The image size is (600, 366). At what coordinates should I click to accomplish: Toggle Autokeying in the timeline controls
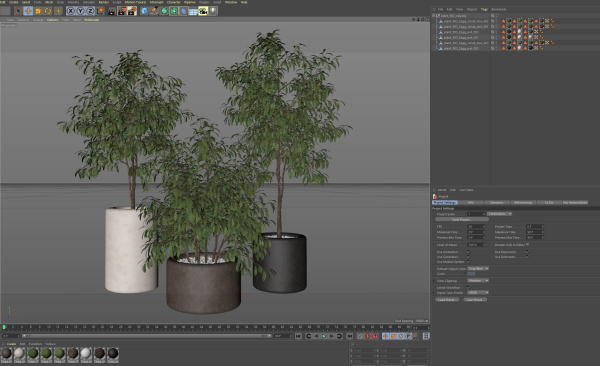375,336
